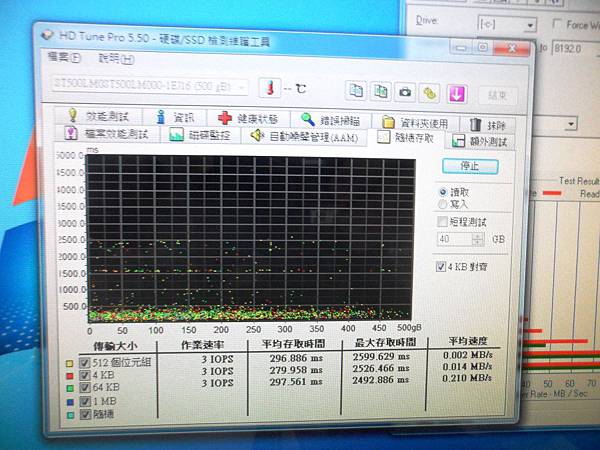600x450 pixels.
Task: Click the short stroke GB spinner arrows
Action: [x=478, y=240]
